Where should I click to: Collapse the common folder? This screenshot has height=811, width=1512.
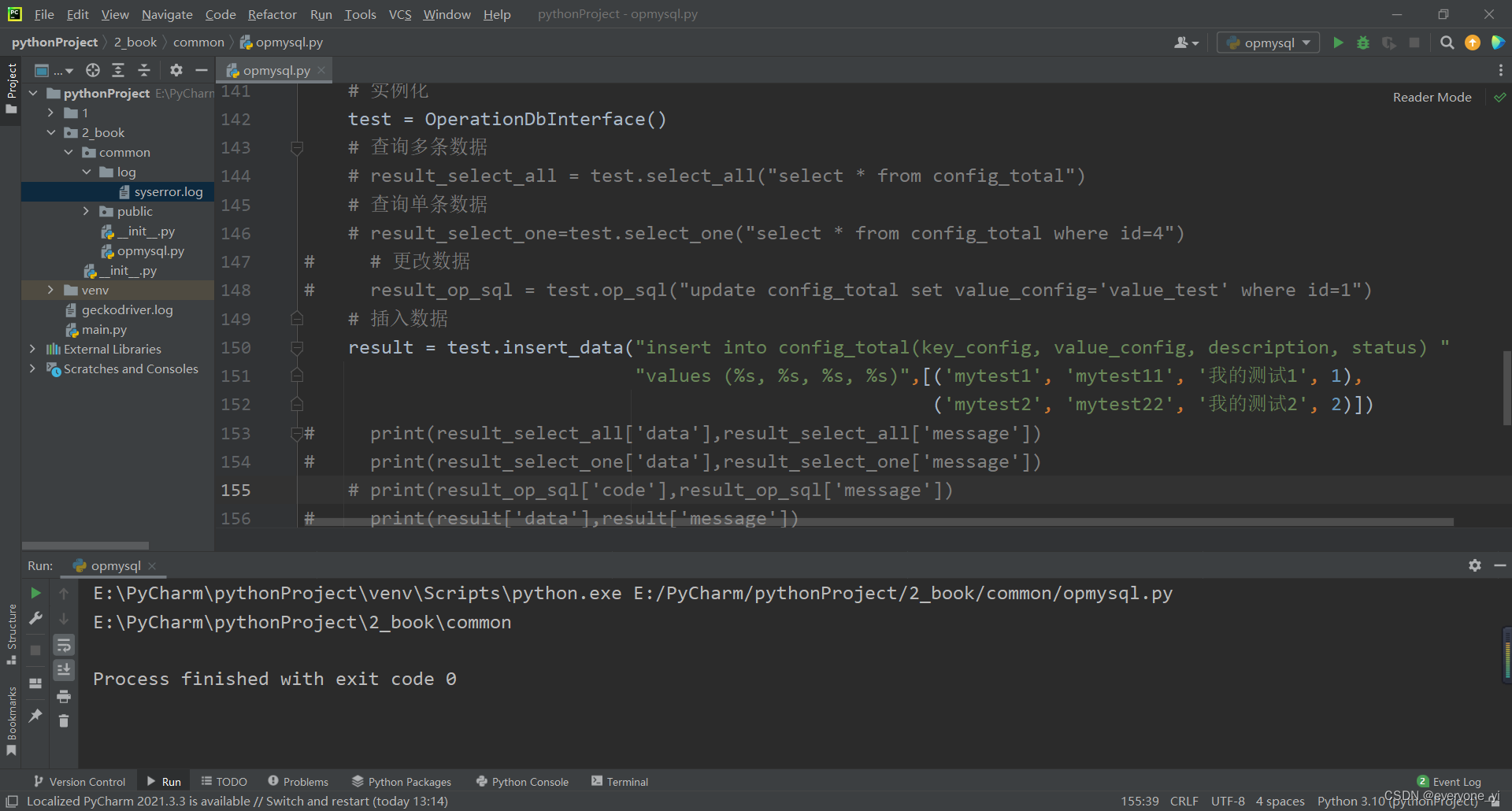pos(69,152)
